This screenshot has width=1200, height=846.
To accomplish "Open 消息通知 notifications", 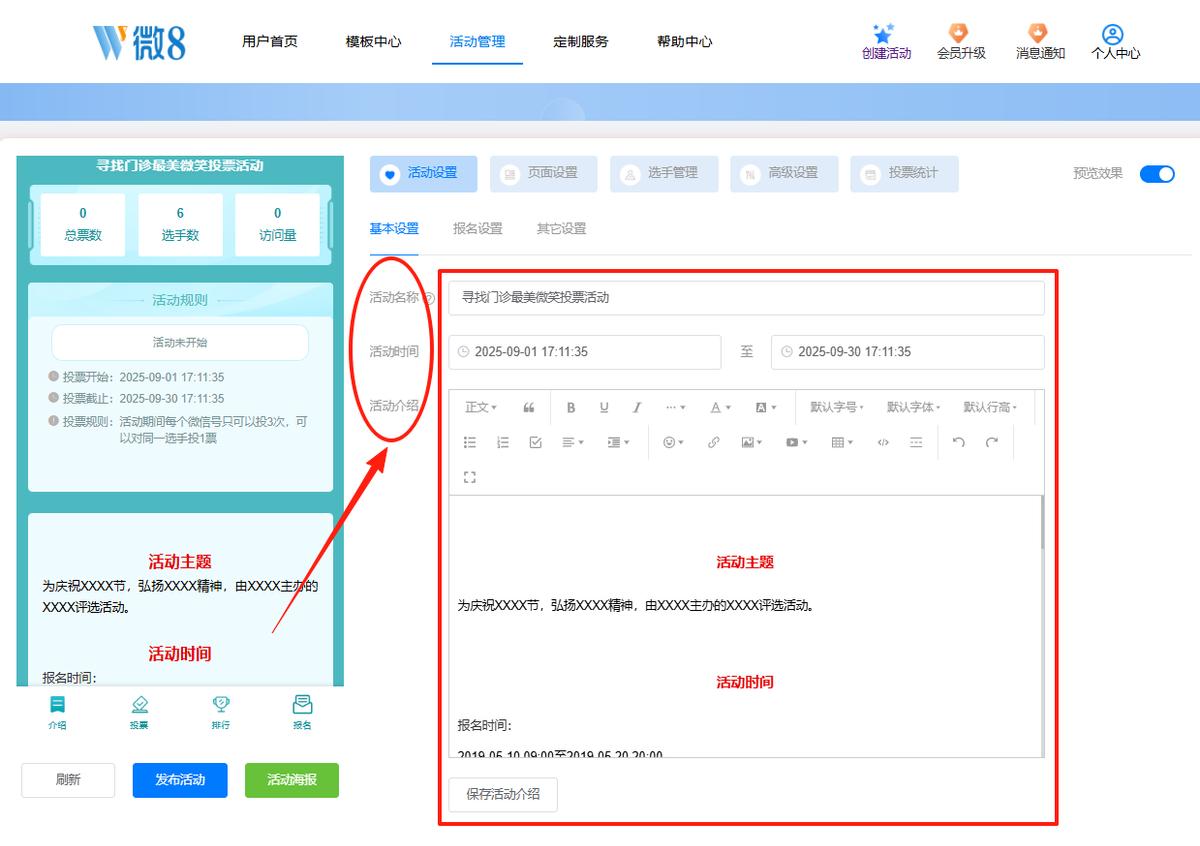I will [x=1040, y=42].
